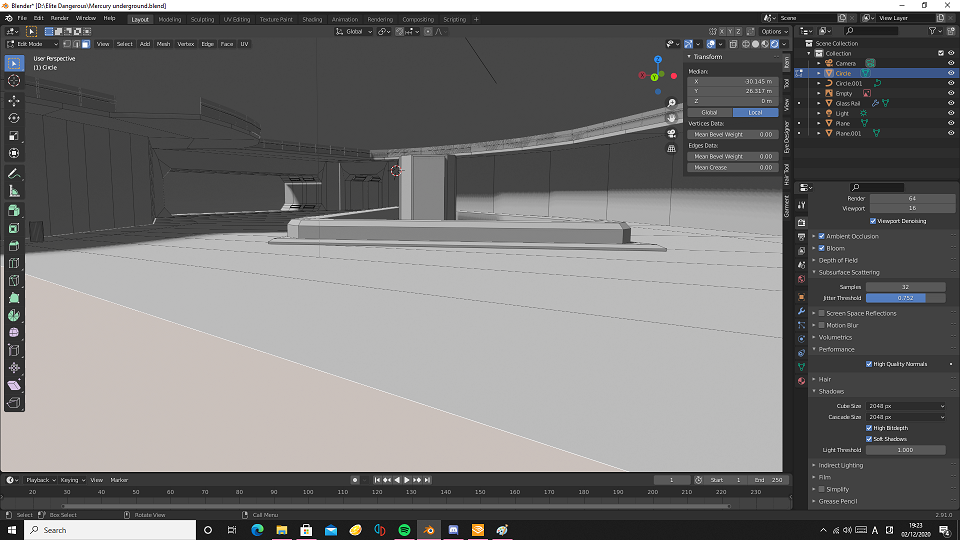The image size is (960, 540).
Task: Hide the Camera object with eye icon
Action: tap(951, 63)
